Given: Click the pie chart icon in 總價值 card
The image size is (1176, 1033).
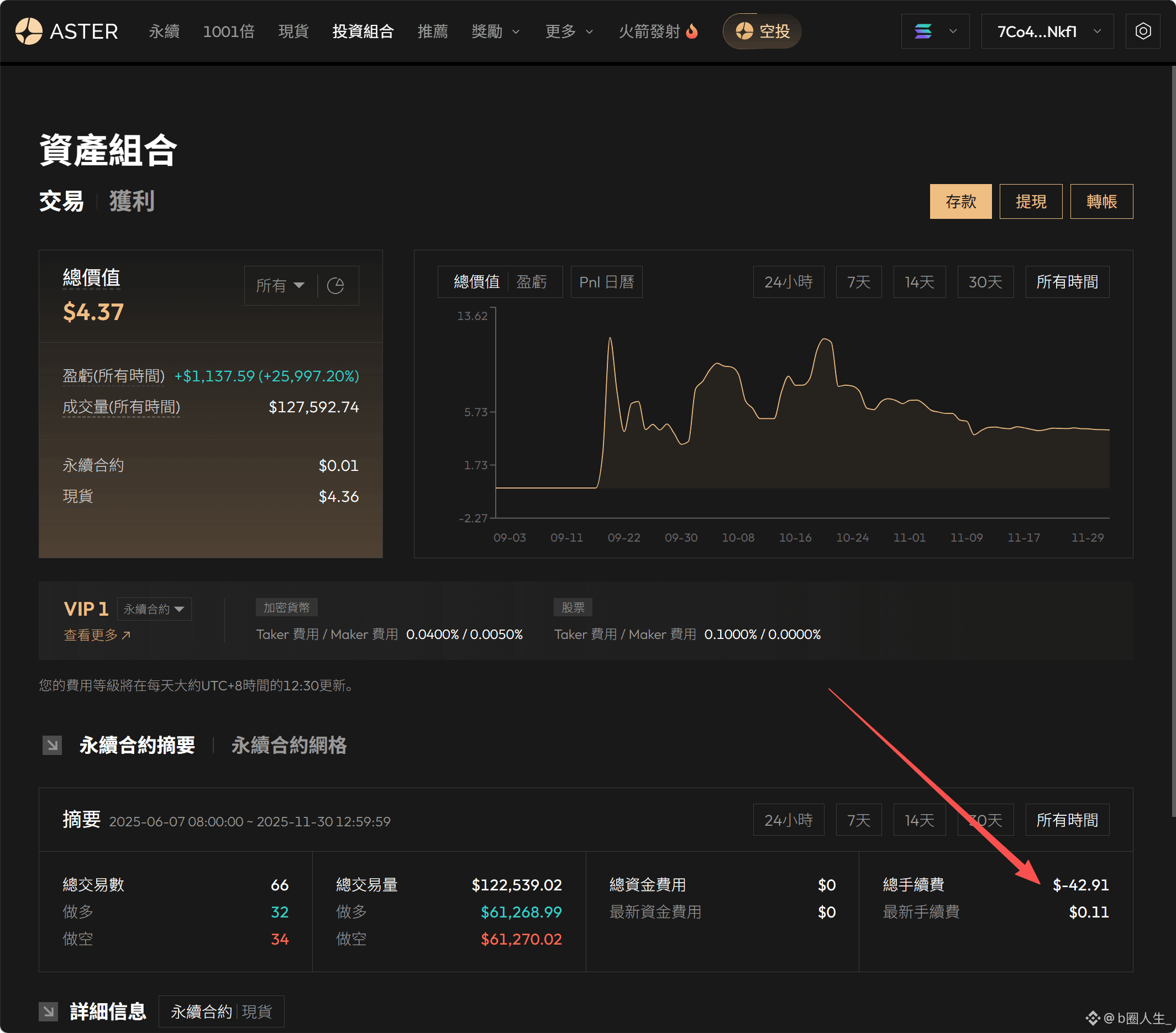Looking at the screenshot, I should tap(335, 285).
